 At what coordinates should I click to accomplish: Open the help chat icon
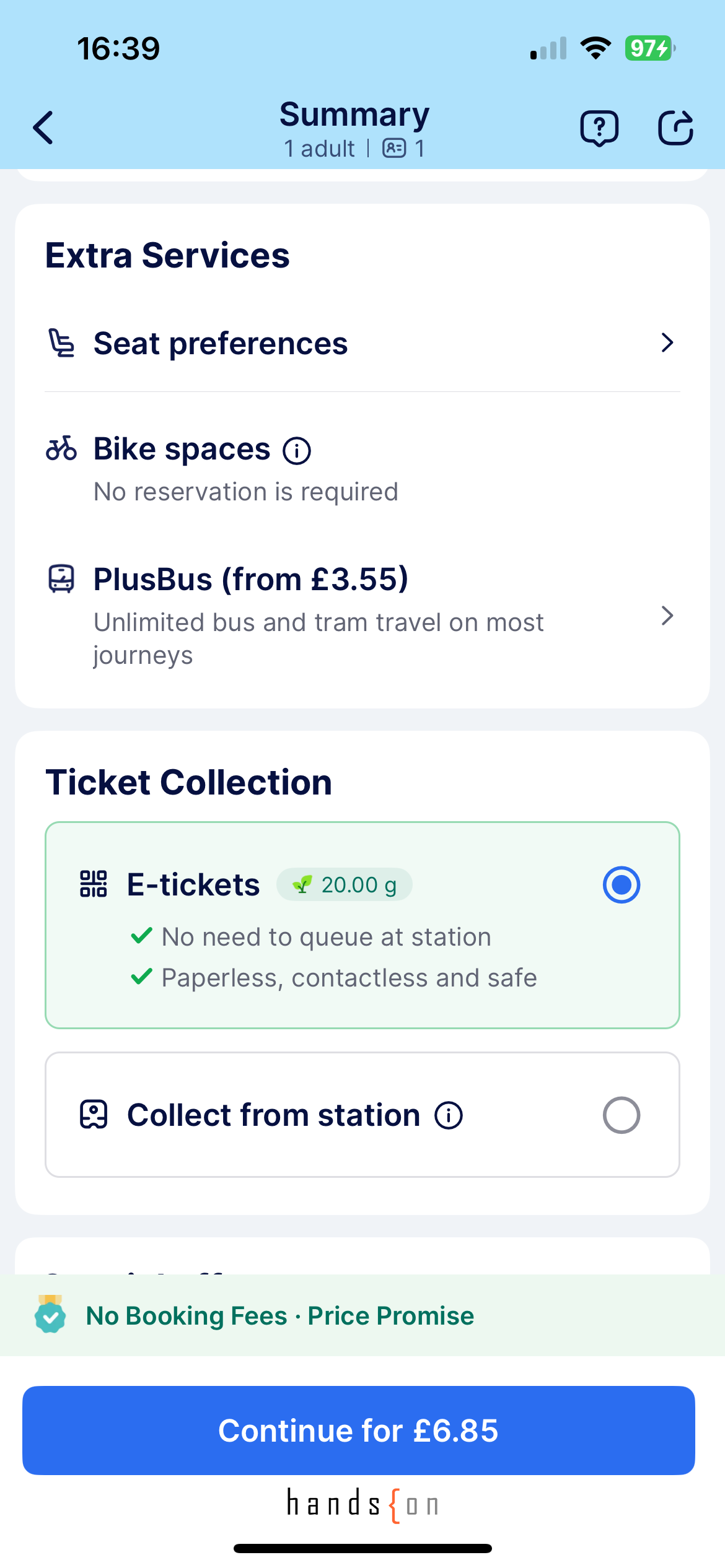pos(599,128)
